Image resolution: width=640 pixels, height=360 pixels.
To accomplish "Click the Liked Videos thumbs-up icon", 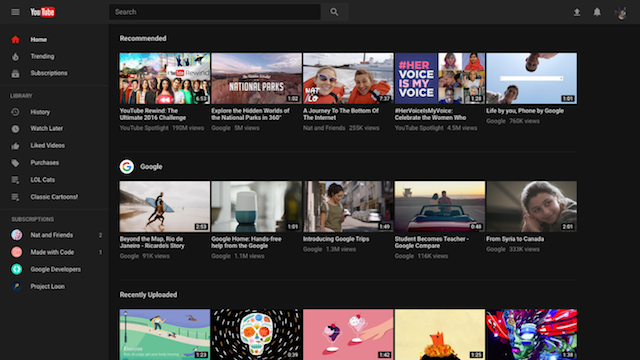I will tap(15, 146).
